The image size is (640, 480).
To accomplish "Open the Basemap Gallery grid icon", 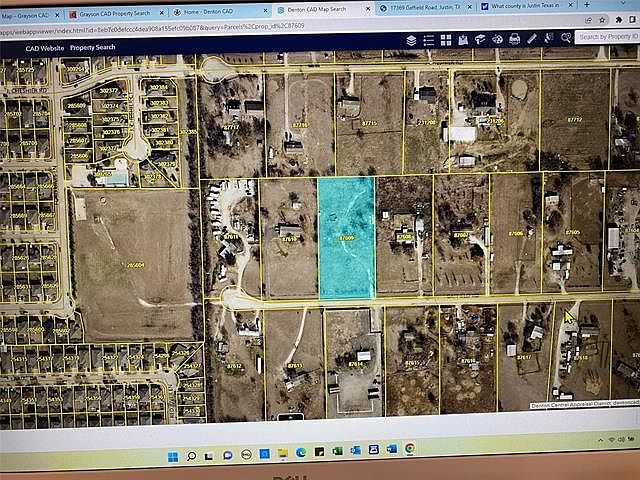I will pyautogui.click(x=446, y=40).
